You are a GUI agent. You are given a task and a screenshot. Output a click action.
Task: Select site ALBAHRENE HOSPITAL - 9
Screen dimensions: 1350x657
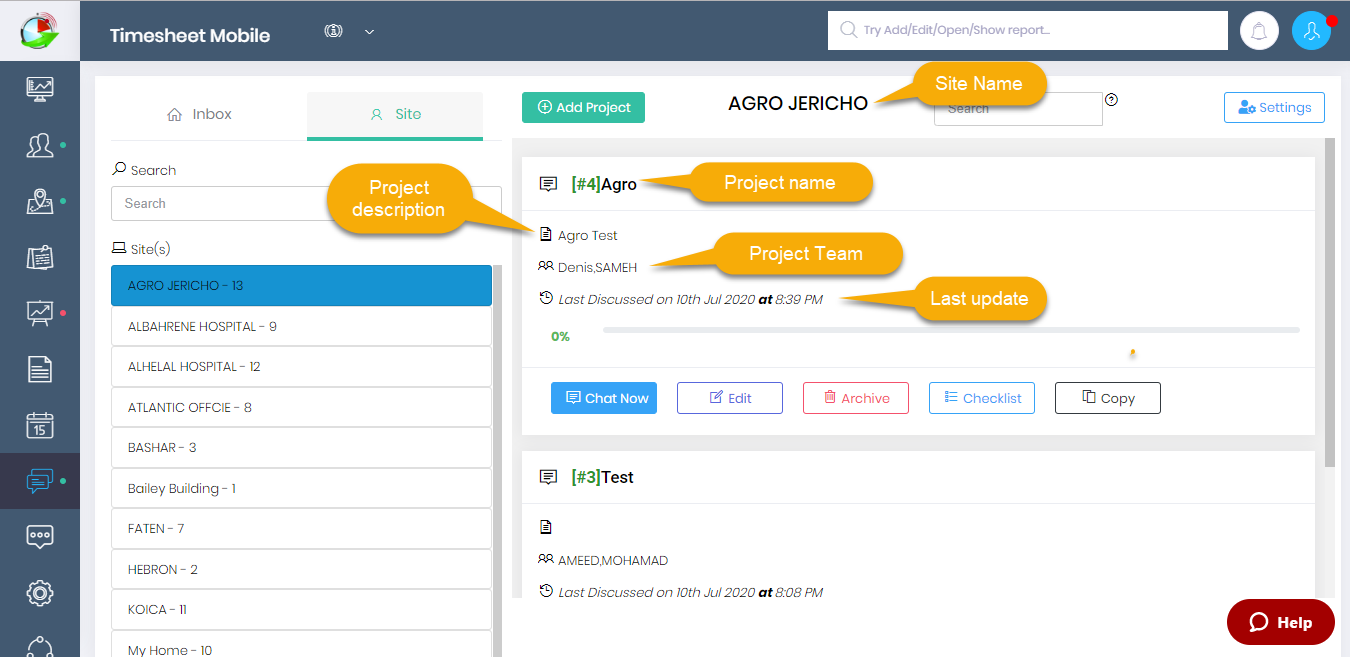(x=301, y=326)
